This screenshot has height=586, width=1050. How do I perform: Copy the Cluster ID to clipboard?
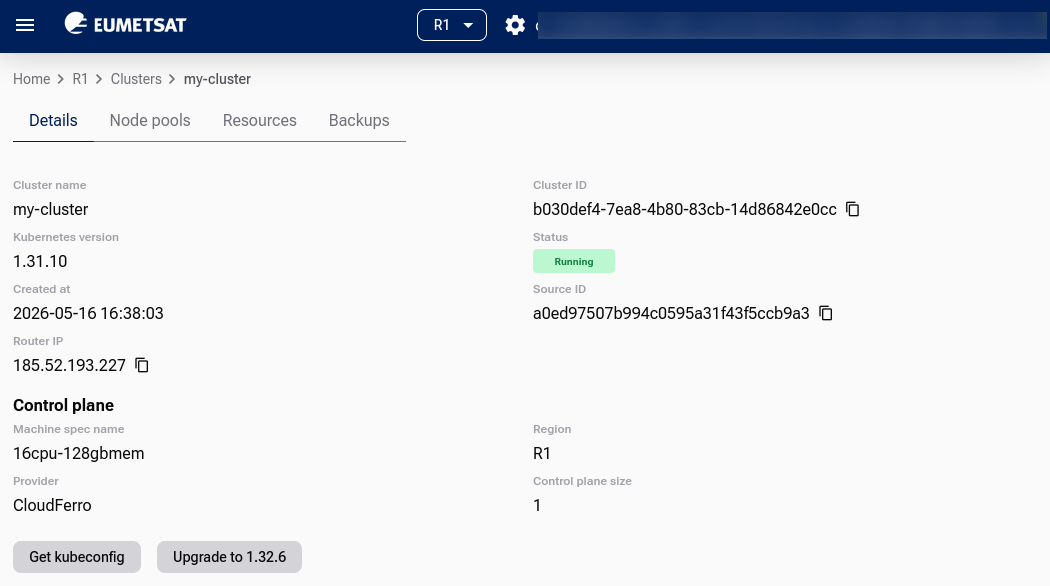[852, 209]
